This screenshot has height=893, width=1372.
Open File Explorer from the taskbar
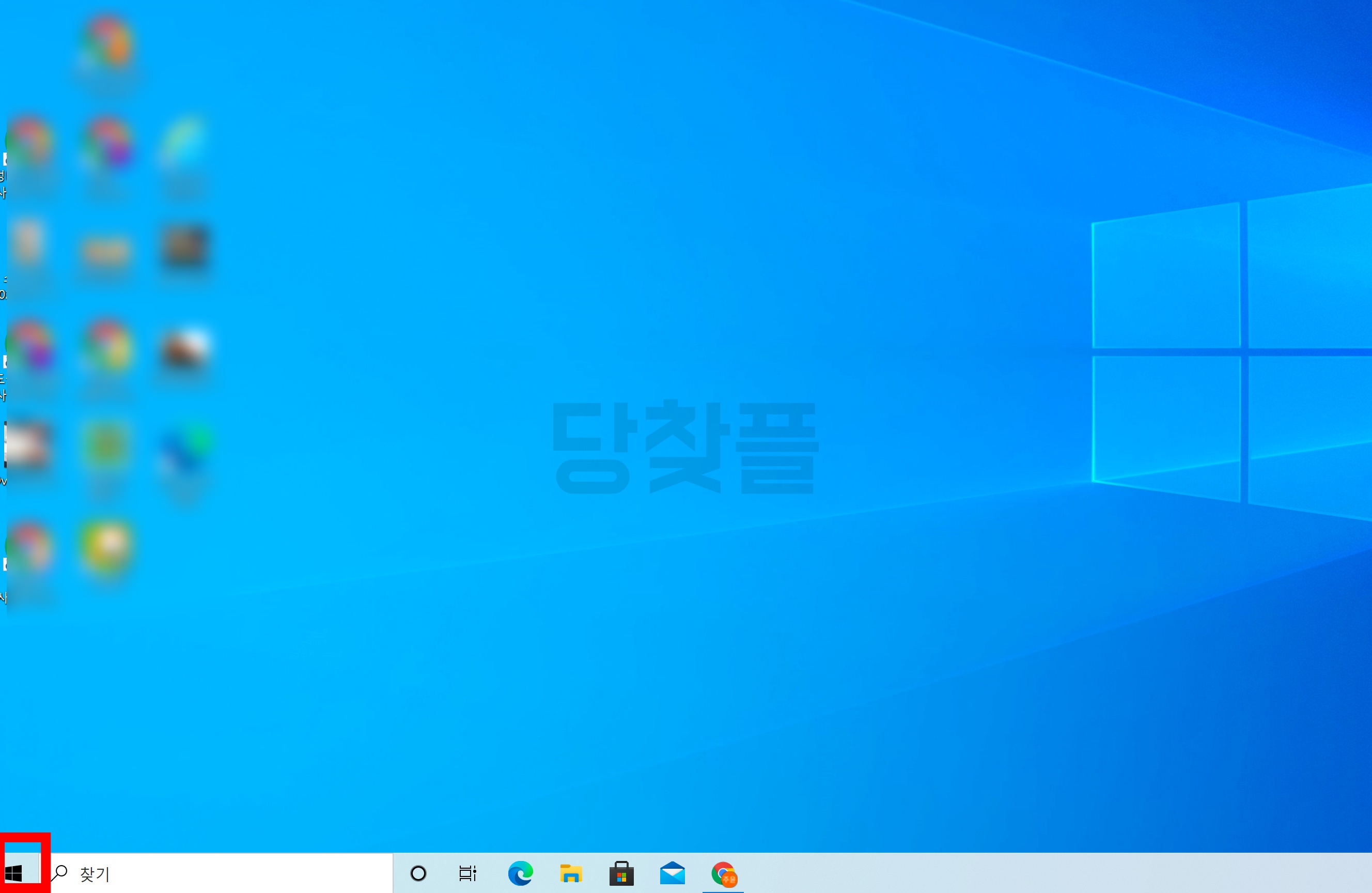click(x=571, y=873)
